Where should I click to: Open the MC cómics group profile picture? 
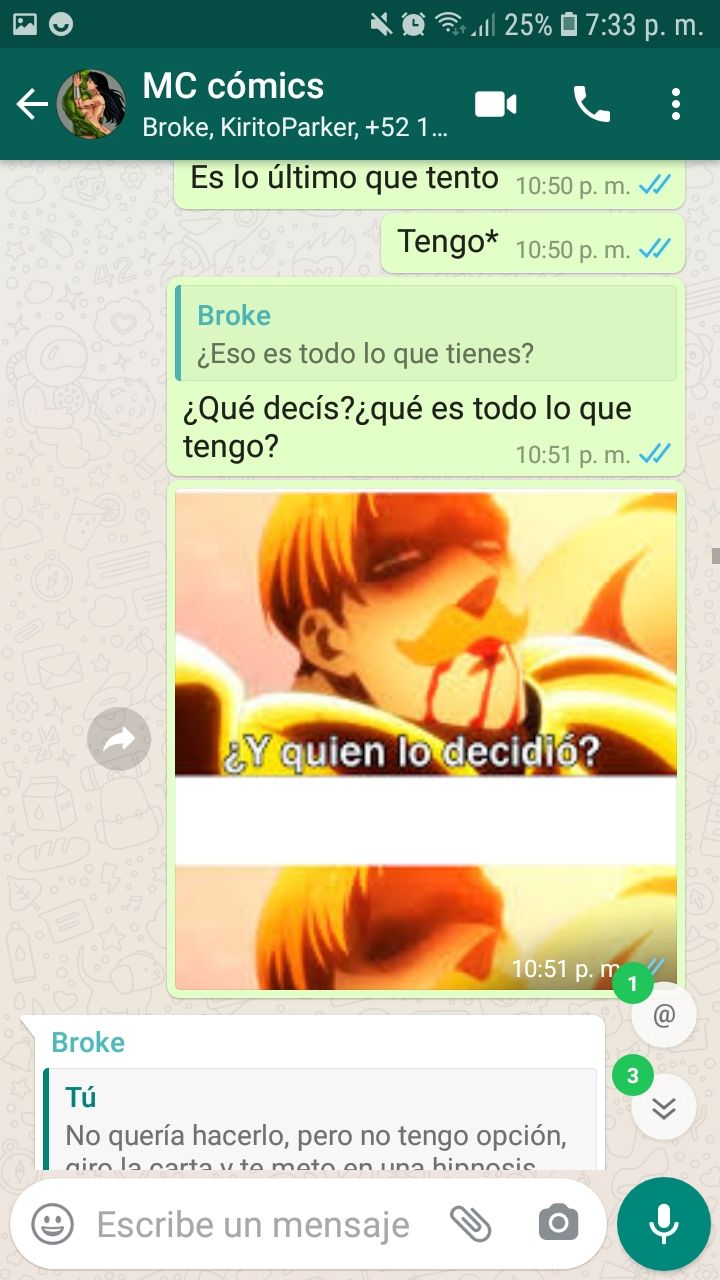click(x=90, y=104)
